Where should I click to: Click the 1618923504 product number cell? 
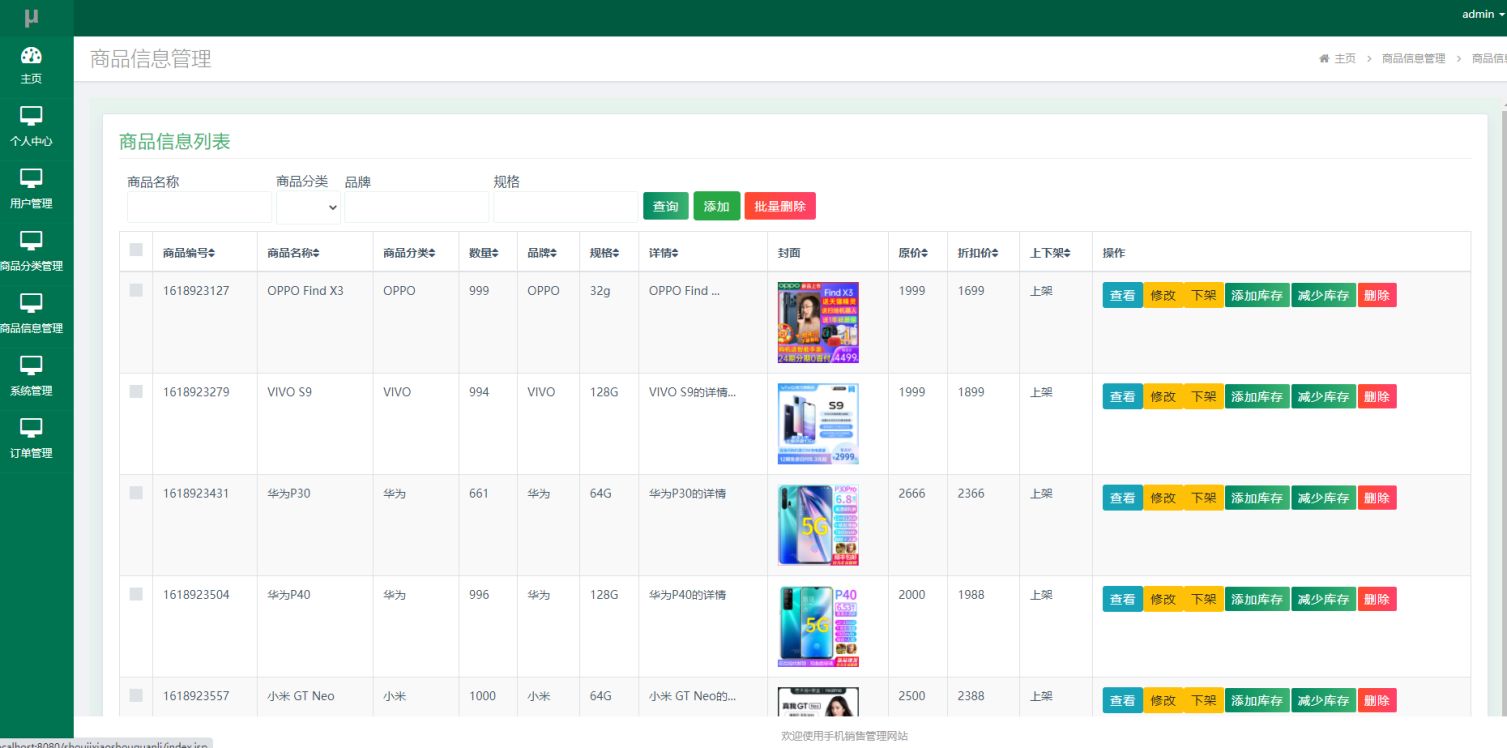[196, 595]
